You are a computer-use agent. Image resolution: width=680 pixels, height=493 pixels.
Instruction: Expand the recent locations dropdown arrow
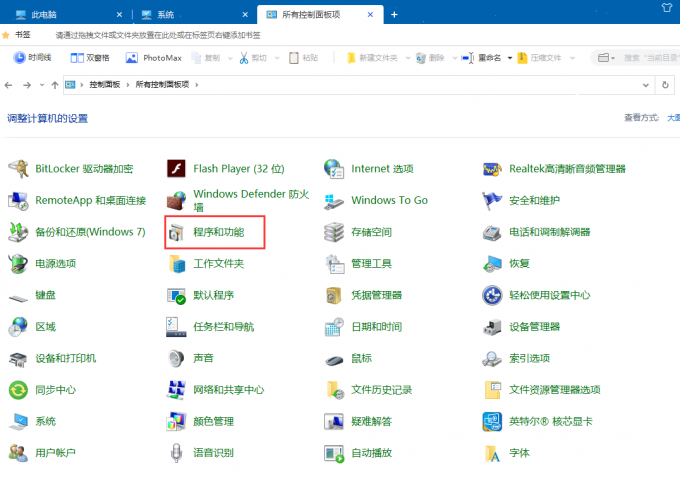[42, 85]
